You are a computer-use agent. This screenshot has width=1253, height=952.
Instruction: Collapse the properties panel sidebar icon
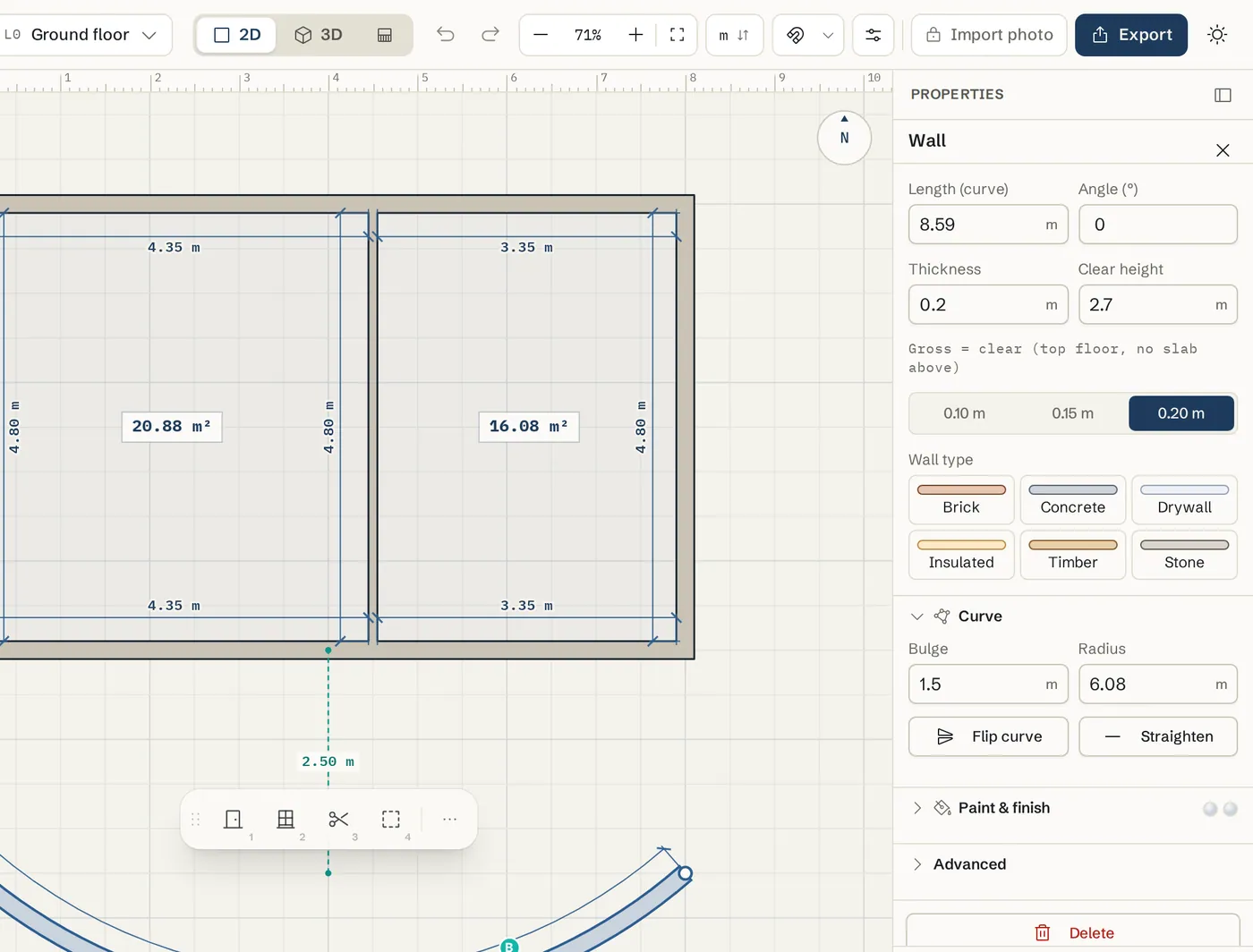[1223, 95]
